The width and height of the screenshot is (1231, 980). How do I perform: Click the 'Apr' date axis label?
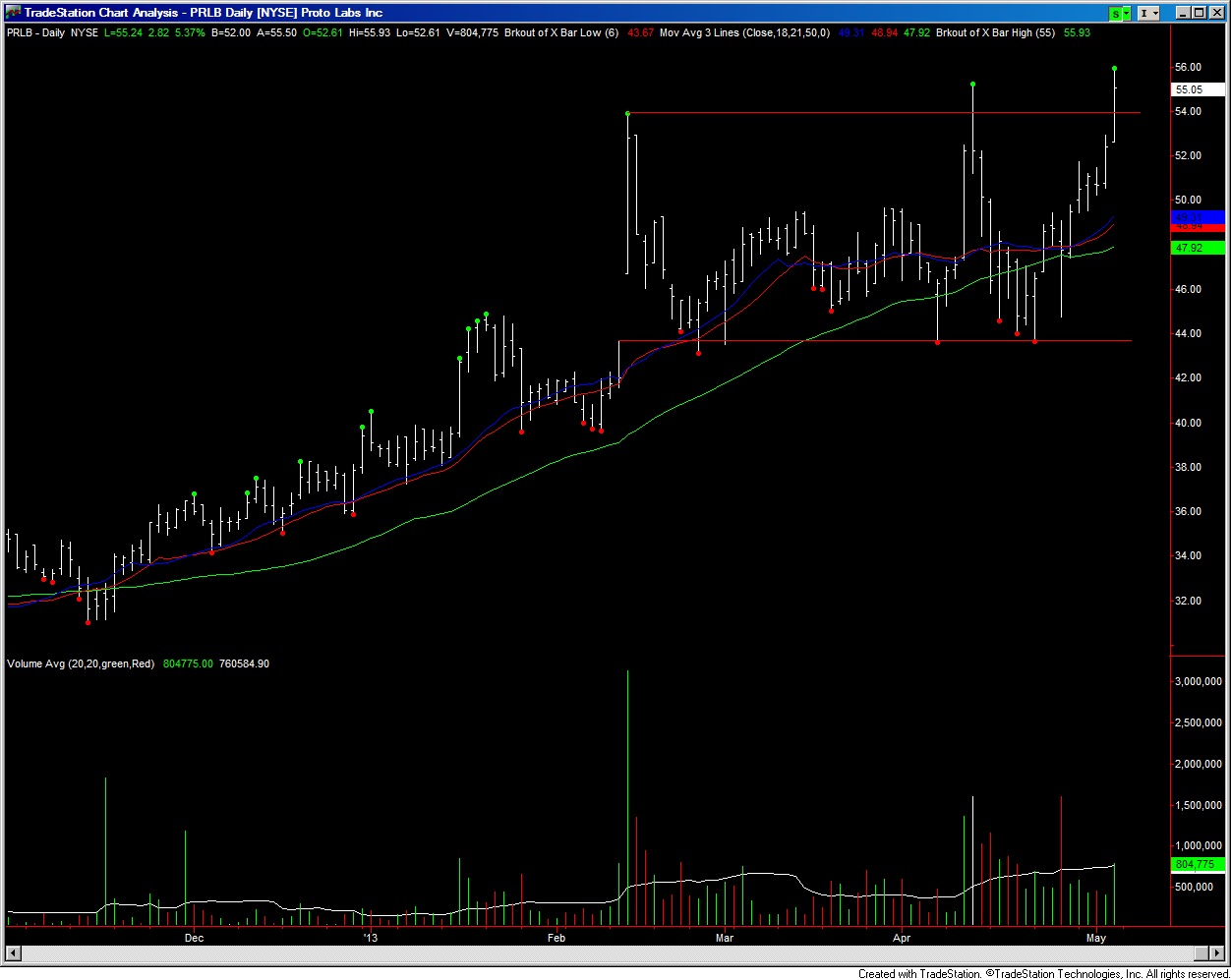[902, 938]
